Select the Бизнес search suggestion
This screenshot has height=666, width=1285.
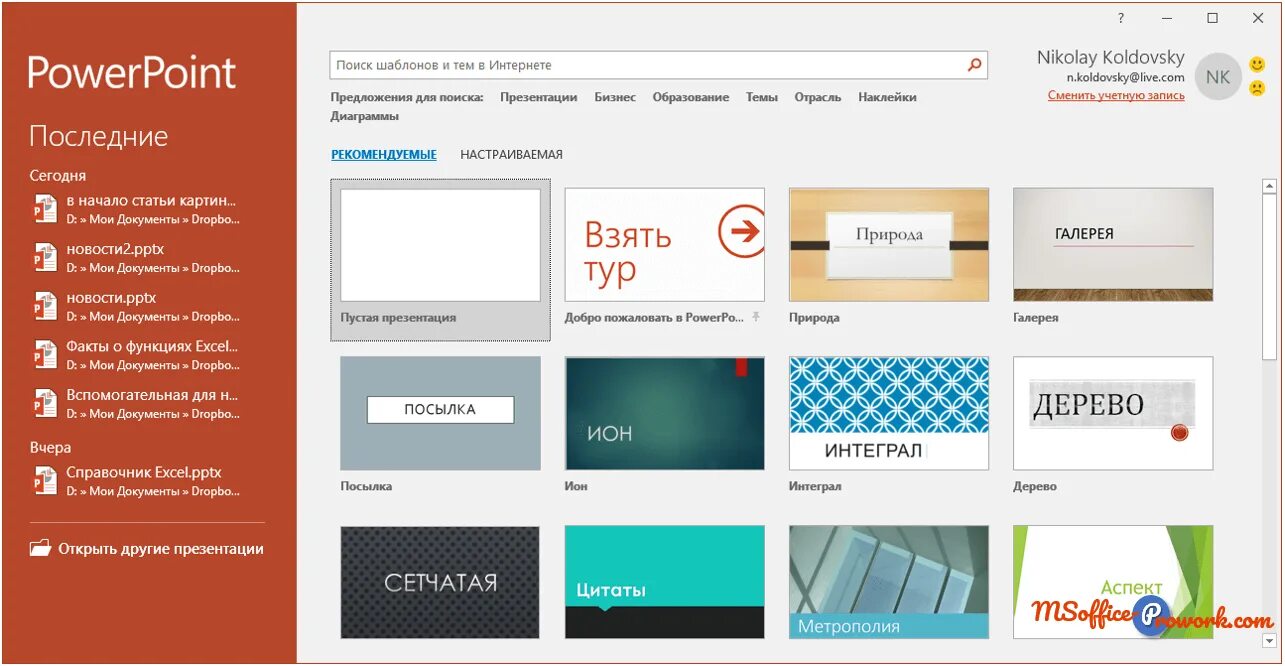click(x=615, y=97)
